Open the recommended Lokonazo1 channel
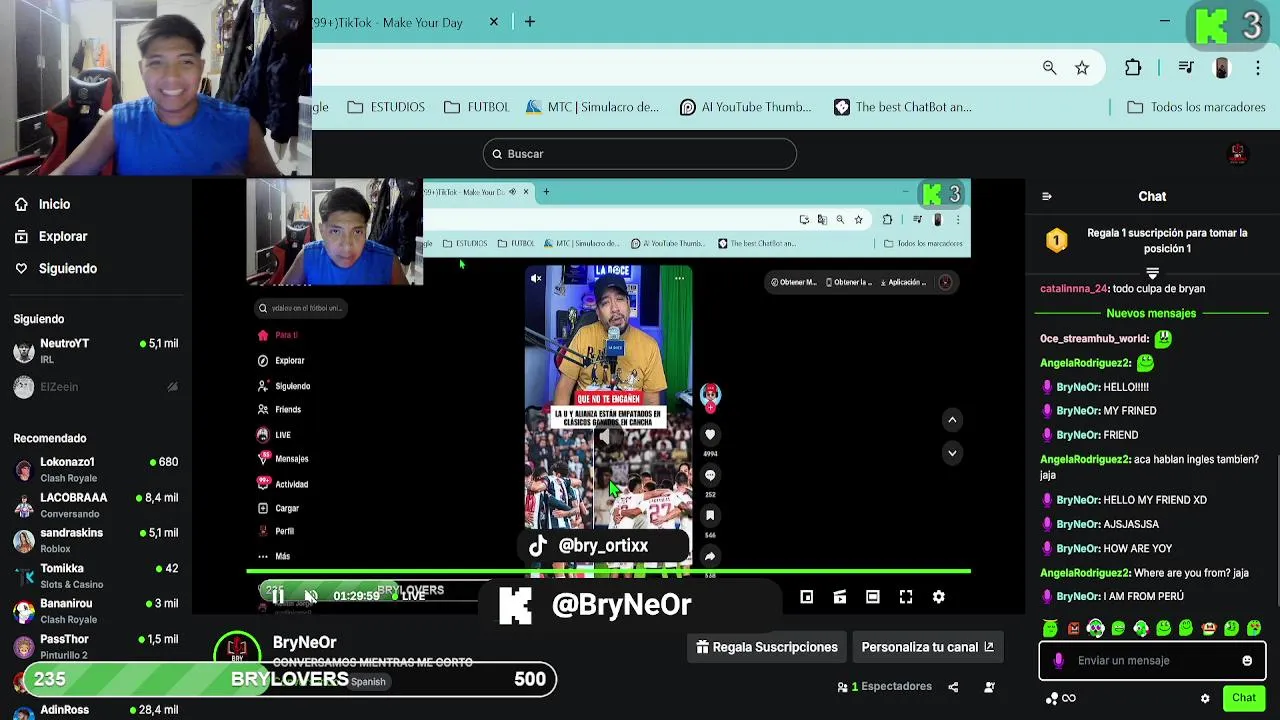Viewport: 1280px width, 720px height. pyautogui.click(x=96, y=470)
